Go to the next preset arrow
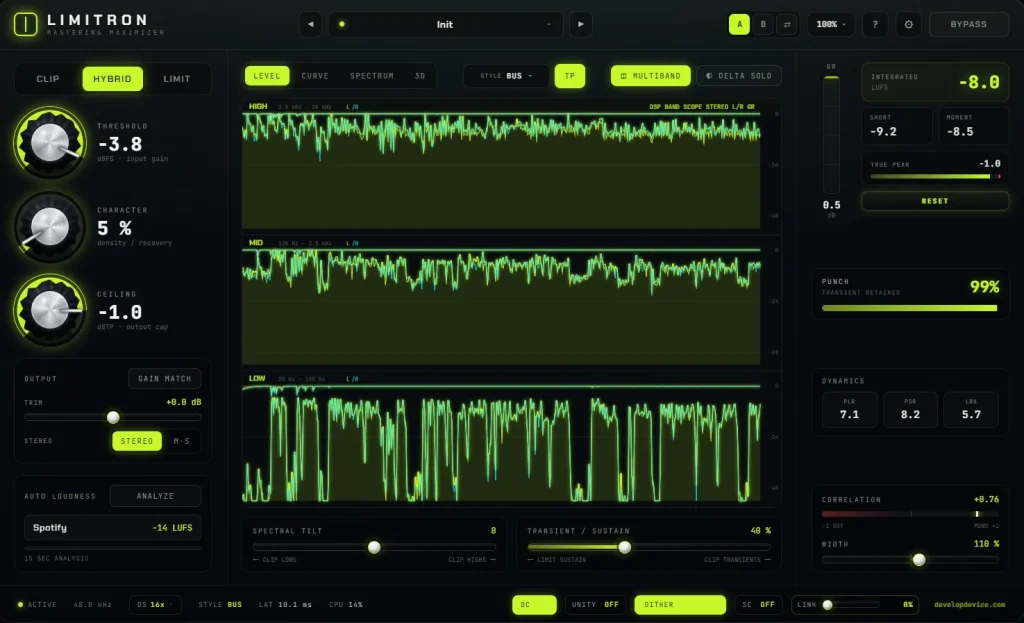The height and width of the screenshot is (623, 1024). pyautogui.click(x=581, y=24)
